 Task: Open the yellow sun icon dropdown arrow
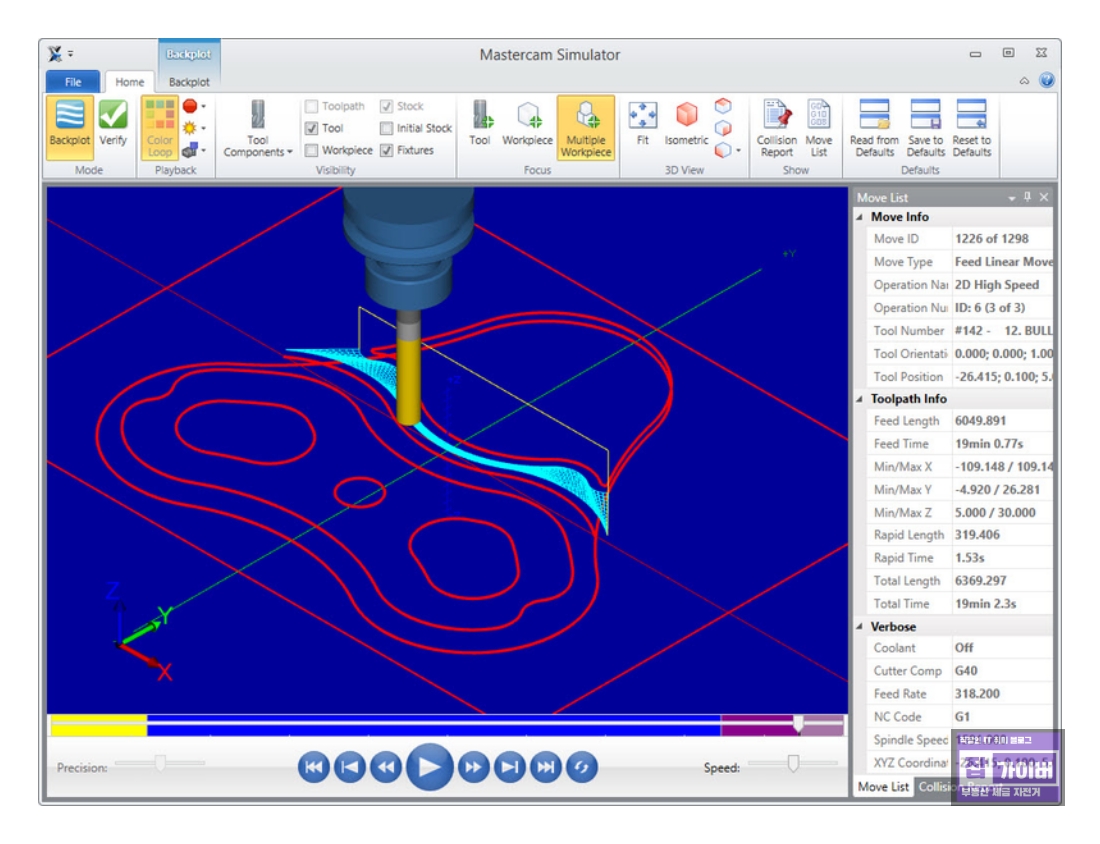(x=203, y=128)
